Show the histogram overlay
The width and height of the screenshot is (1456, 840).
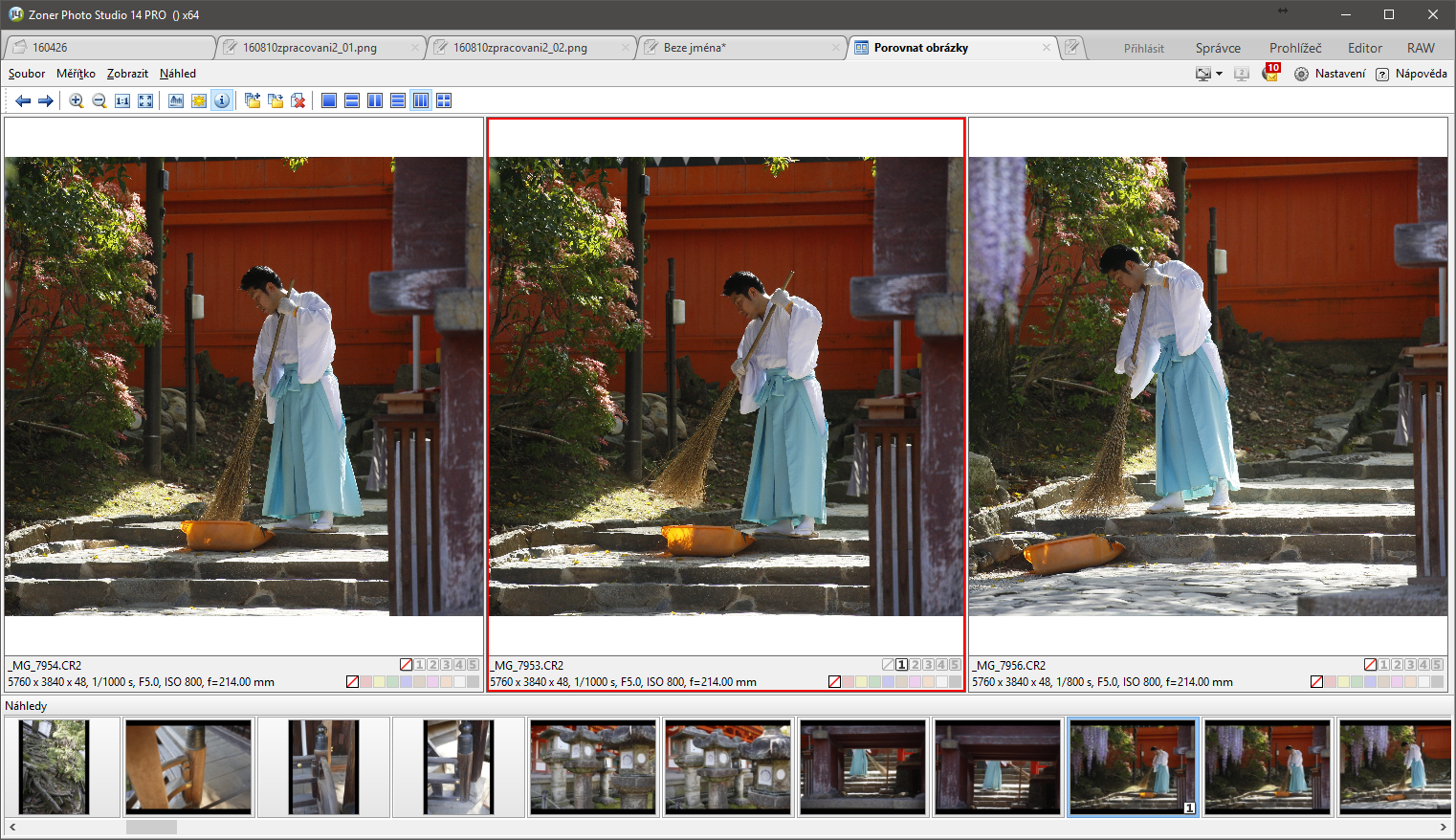point(176,100)
